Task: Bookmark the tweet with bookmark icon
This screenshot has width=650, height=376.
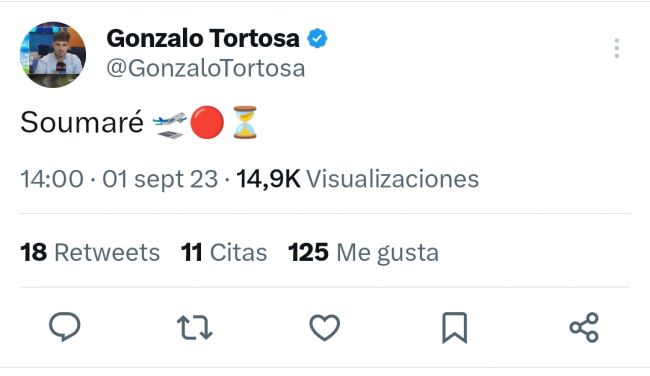Action: point(455,328)
